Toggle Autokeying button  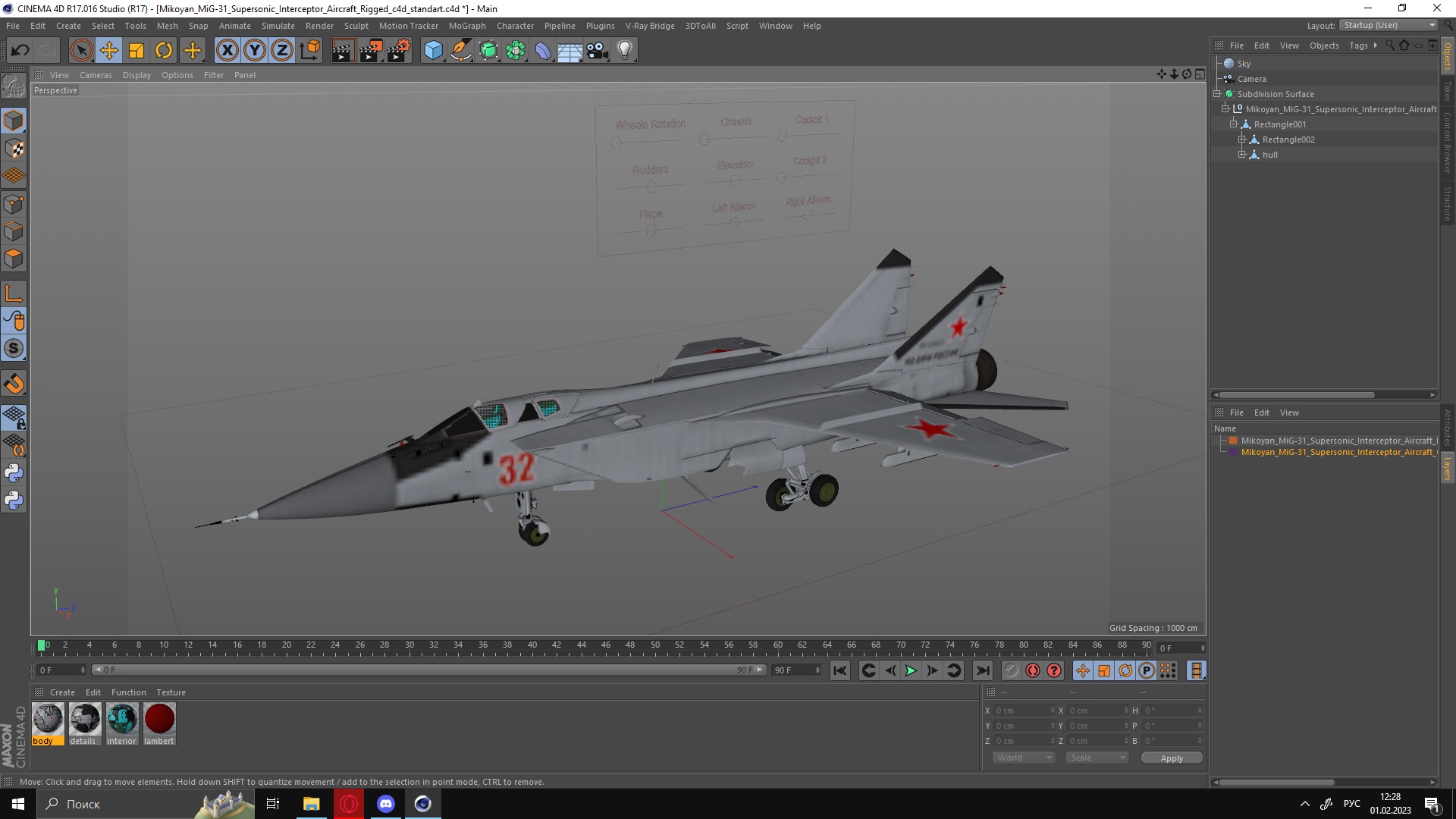coord(1033,670)
